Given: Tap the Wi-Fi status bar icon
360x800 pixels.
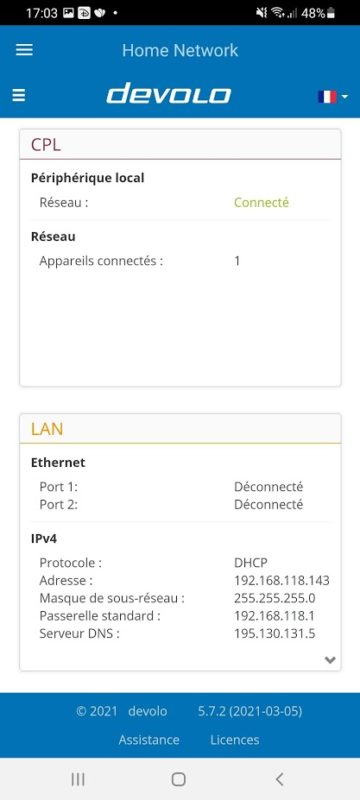Looking at the screenshot, I should (277, 13).
